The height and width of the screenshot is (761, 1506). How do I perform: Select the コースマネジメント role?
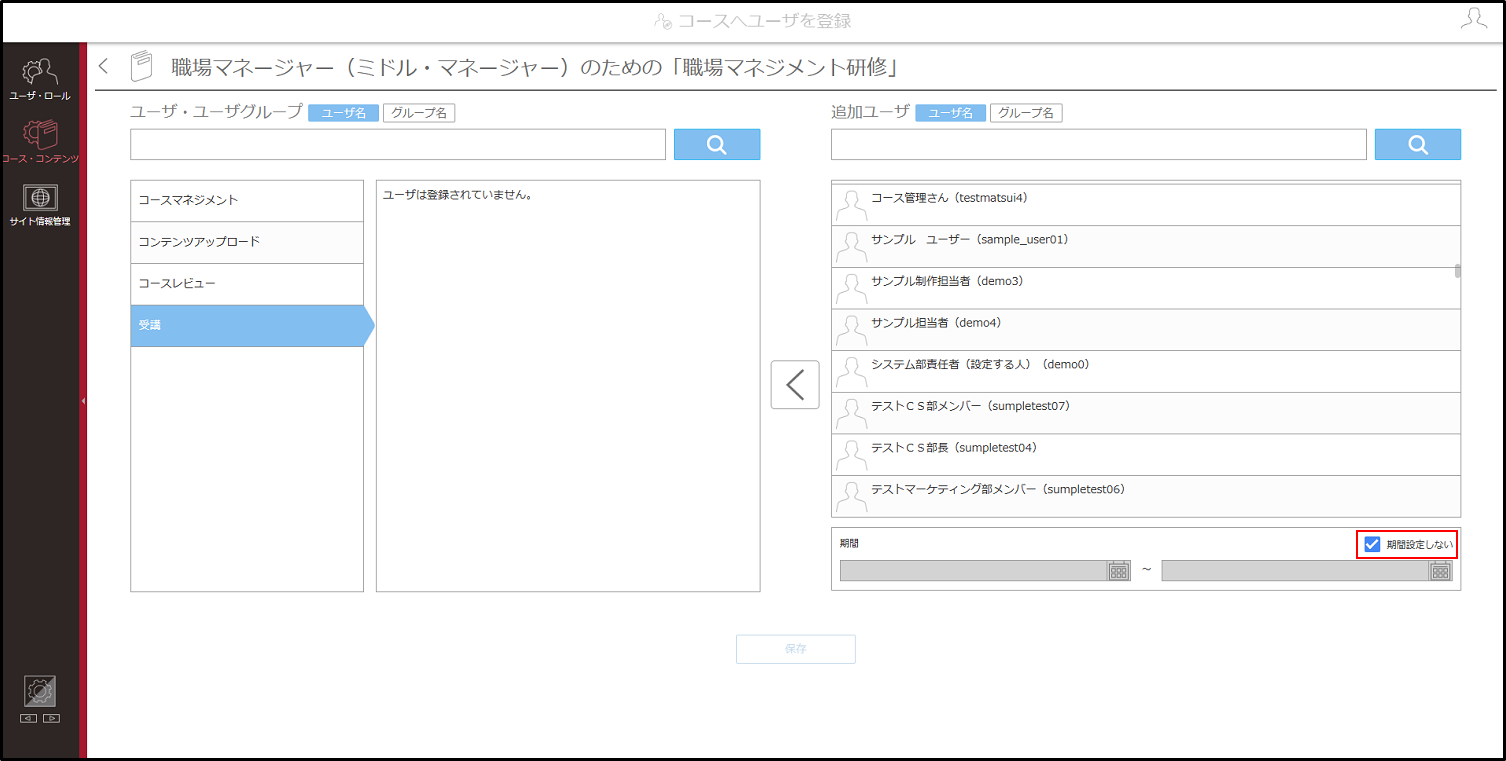(247, 200)
